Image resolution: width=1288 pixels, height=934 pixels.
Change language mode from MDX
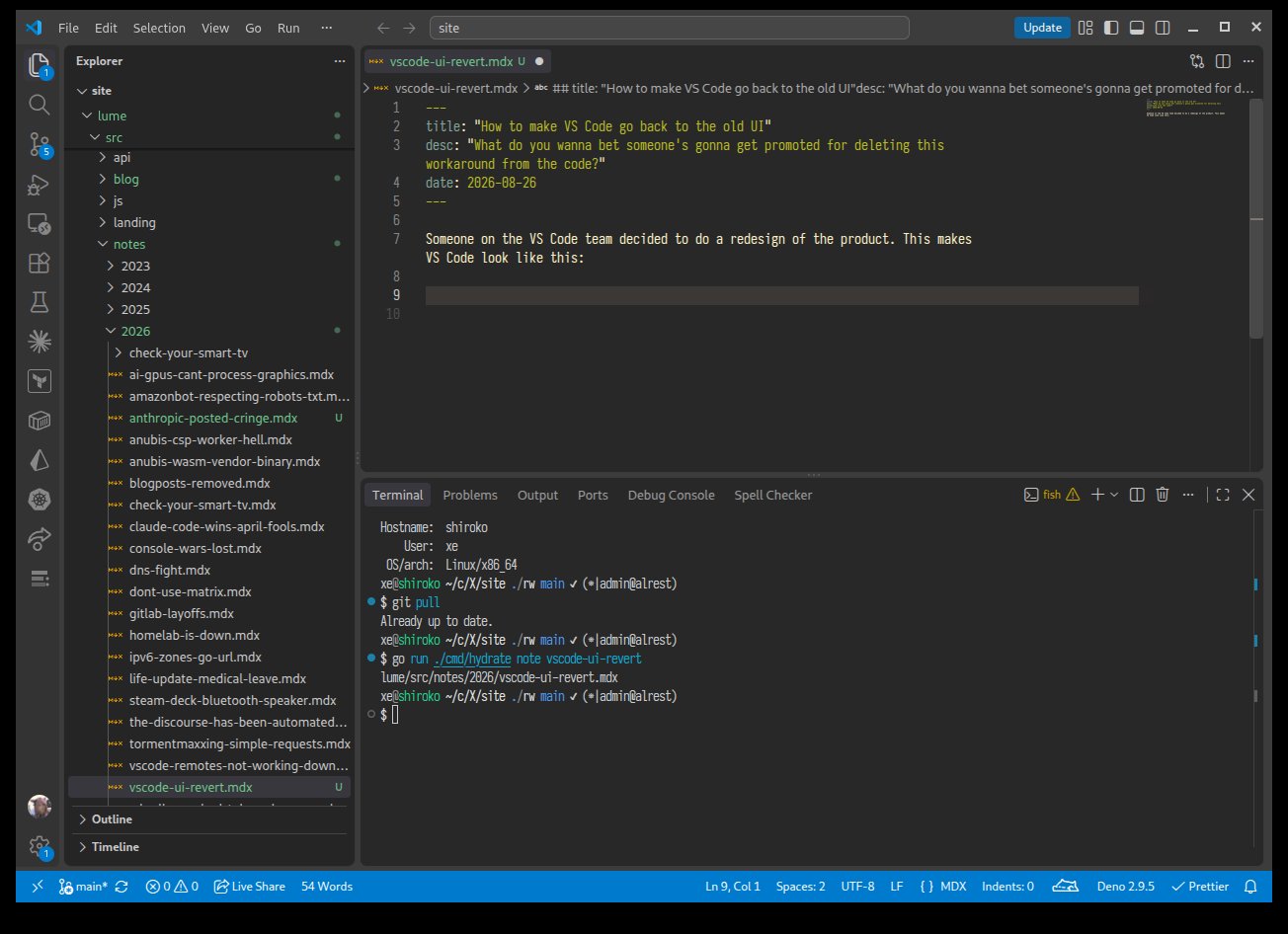coord(952,887)
